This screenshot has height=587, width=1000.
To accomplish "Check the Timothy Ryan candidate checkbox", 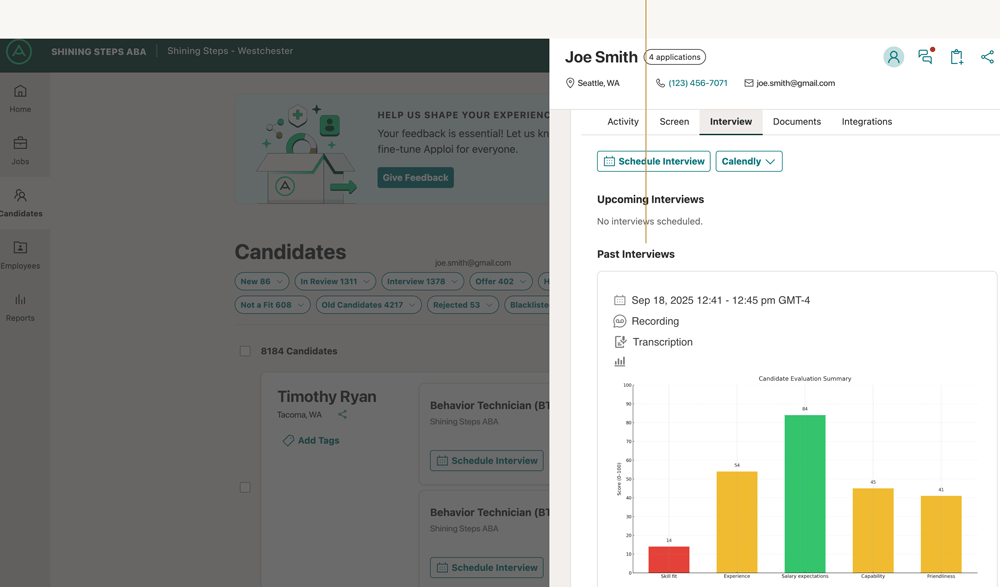I will point(245,487).
